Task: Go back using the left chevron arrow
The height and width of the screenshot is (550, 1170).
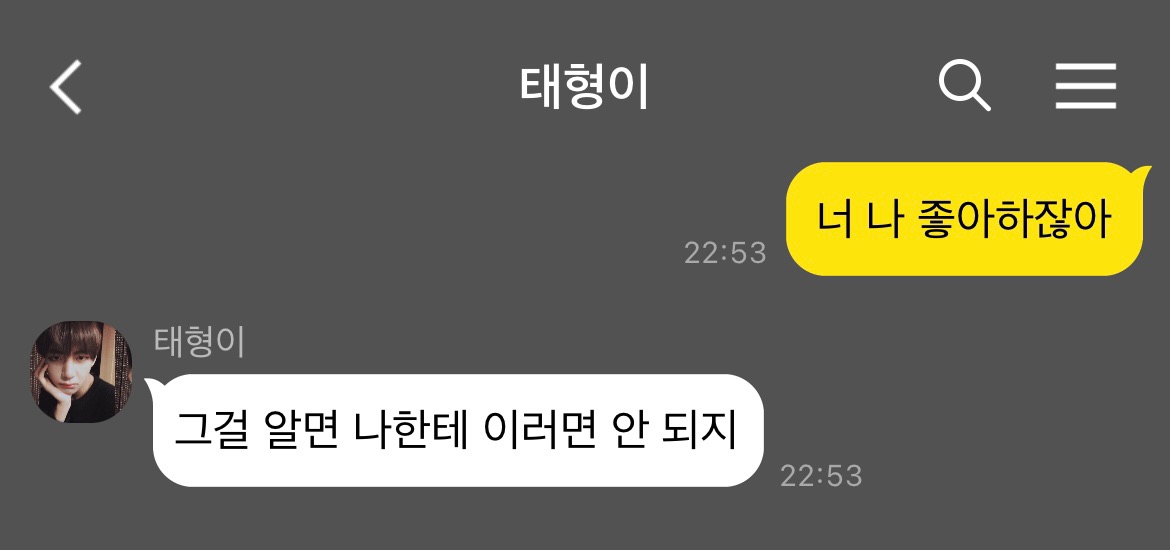Action: pos(66,87)
